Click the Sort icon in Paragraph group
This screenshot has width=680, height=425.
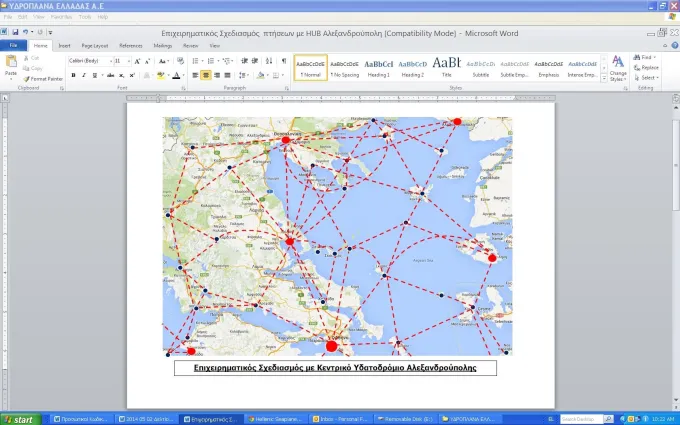pos(269,61)
